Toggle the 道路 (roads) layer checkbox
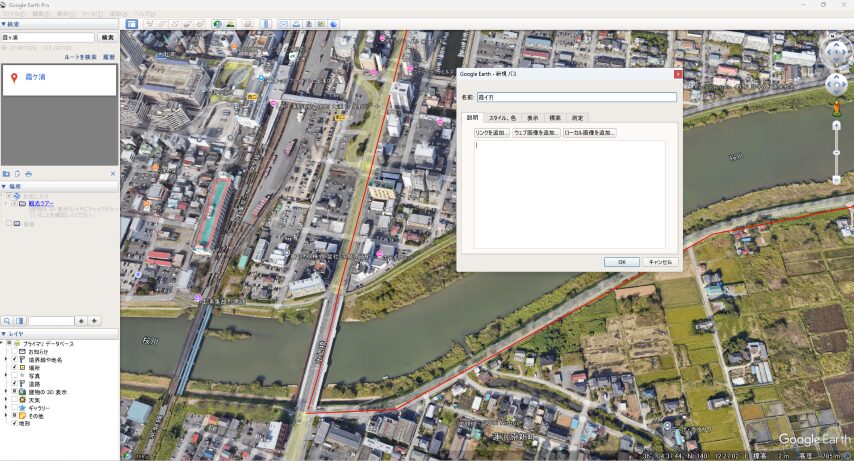854x461 pixels. [x=14, y=381]
